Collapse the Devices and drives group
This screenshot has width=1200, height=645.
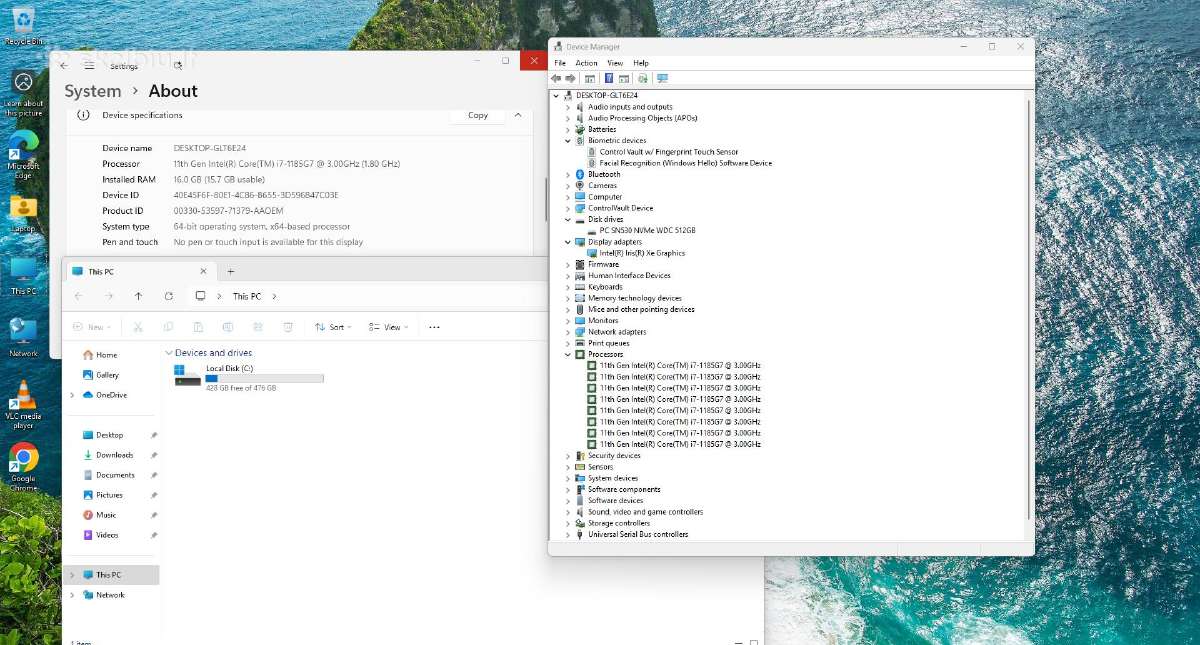[168, 353]
